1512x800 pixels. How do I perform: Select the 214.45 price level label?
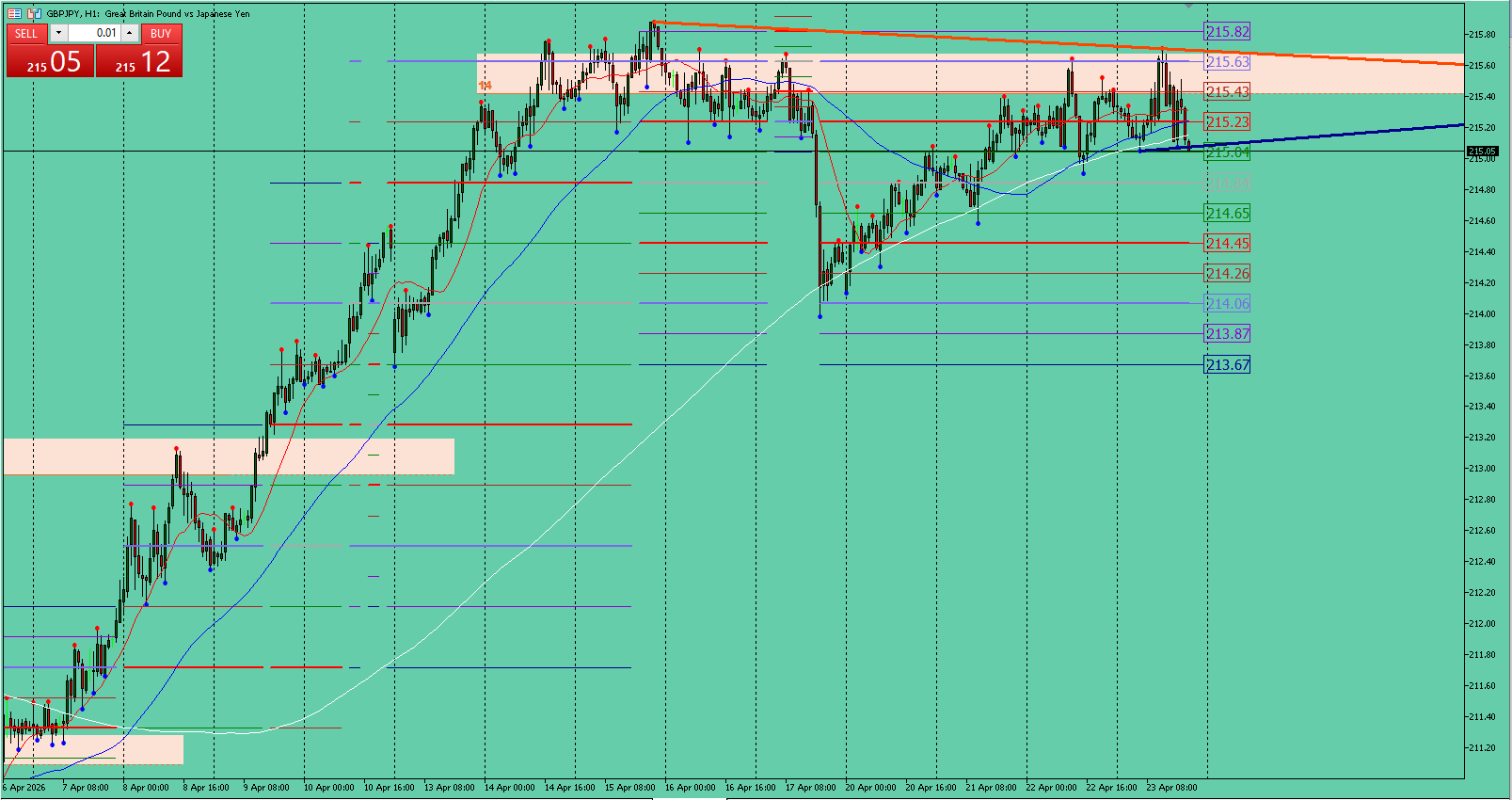(x=1228, y=244)
